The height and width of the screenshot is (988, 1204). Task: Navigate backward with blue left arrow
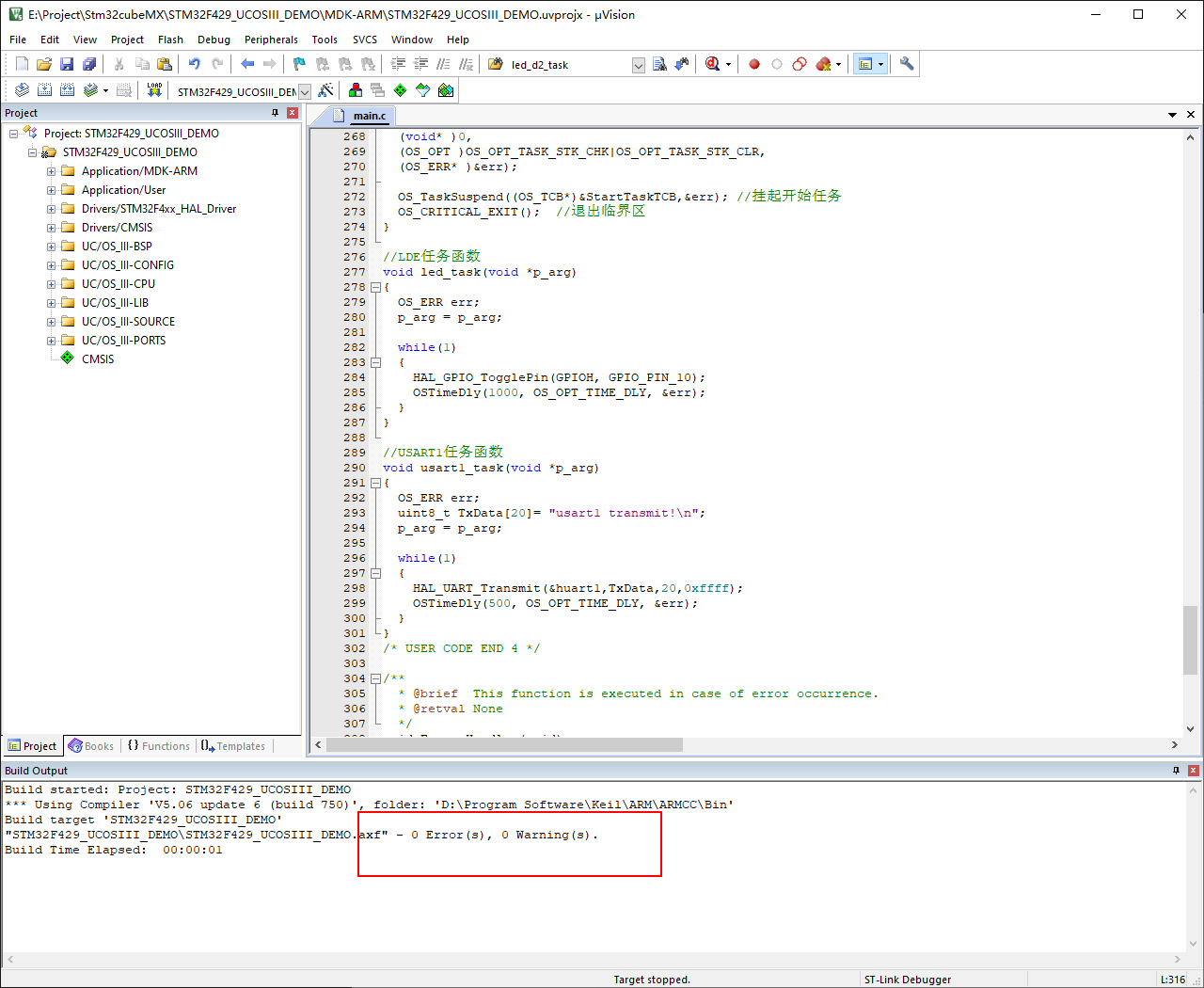coord(247,64)
